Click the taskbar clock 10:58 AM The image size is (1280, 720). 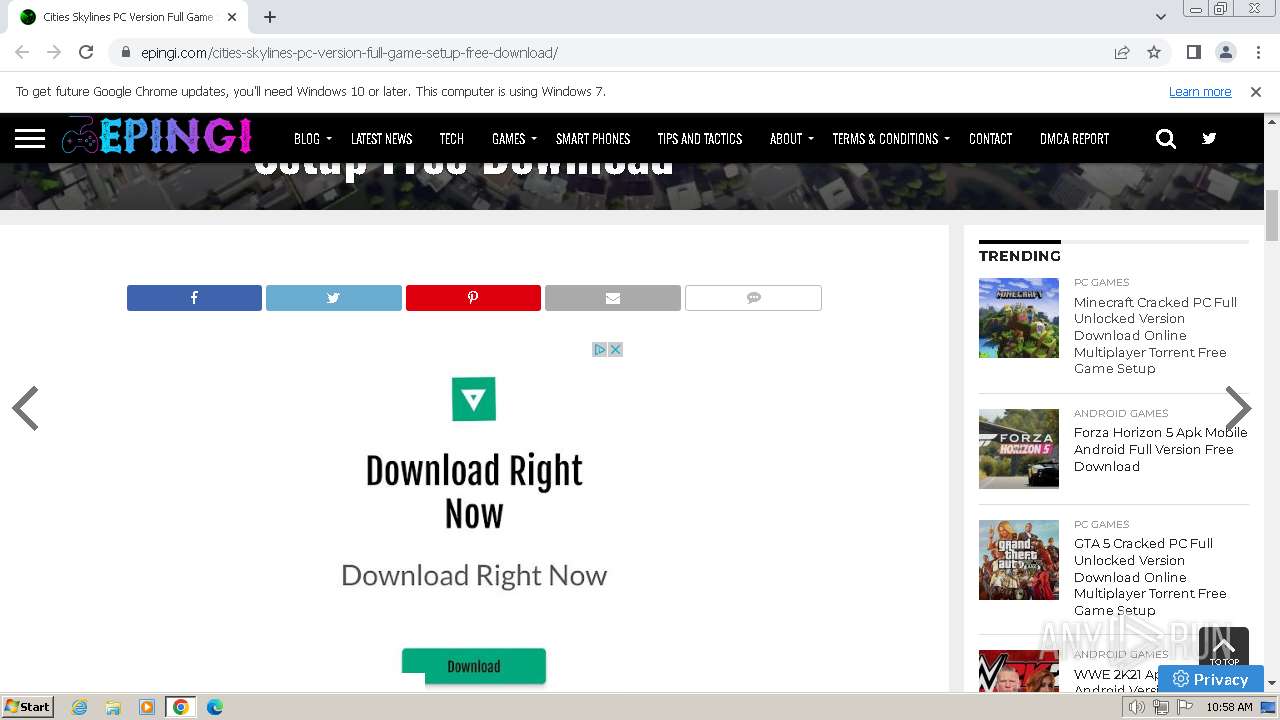[x=1229, y=707]
